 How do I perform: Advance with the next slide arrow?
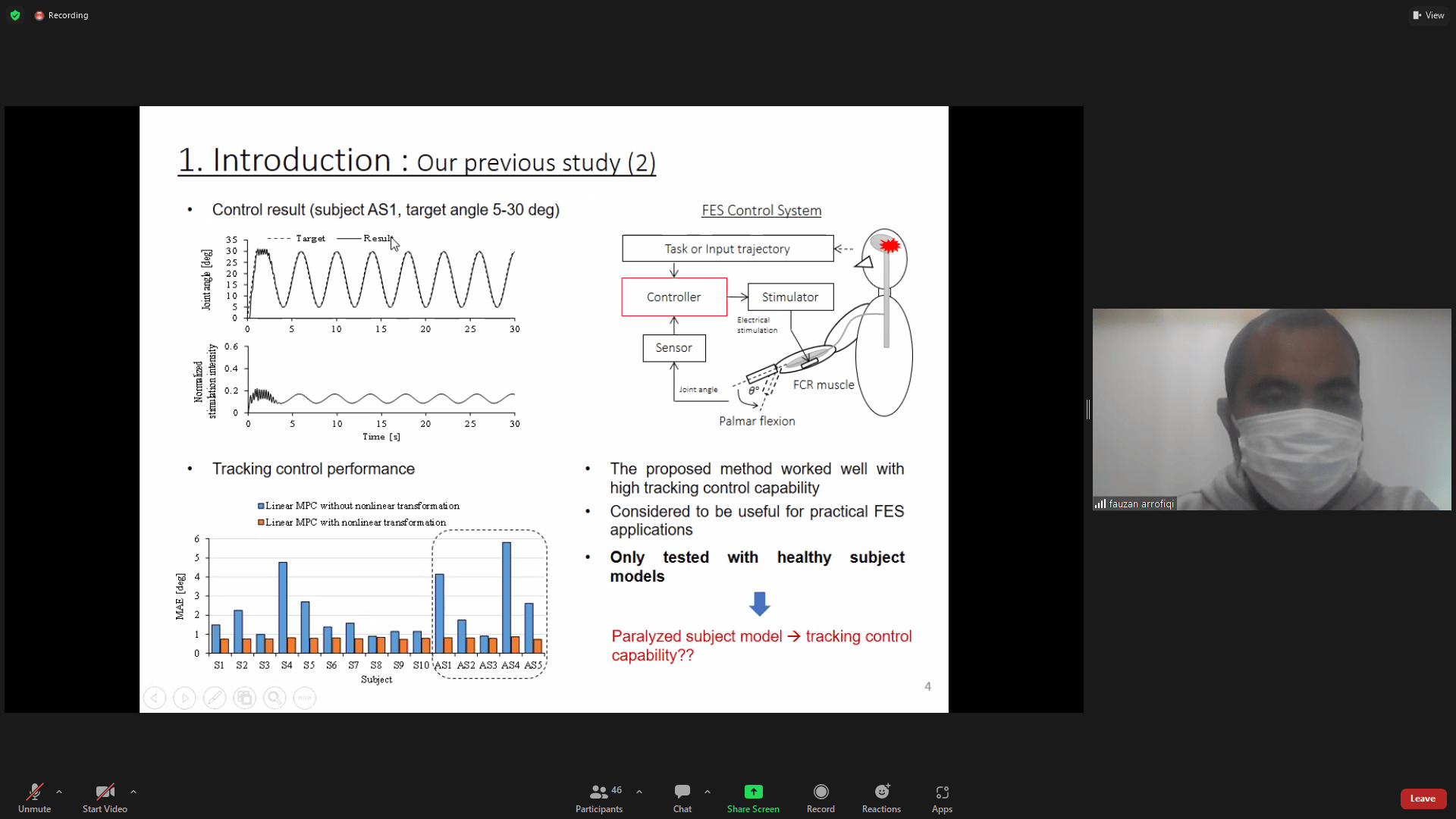[184, 698]
